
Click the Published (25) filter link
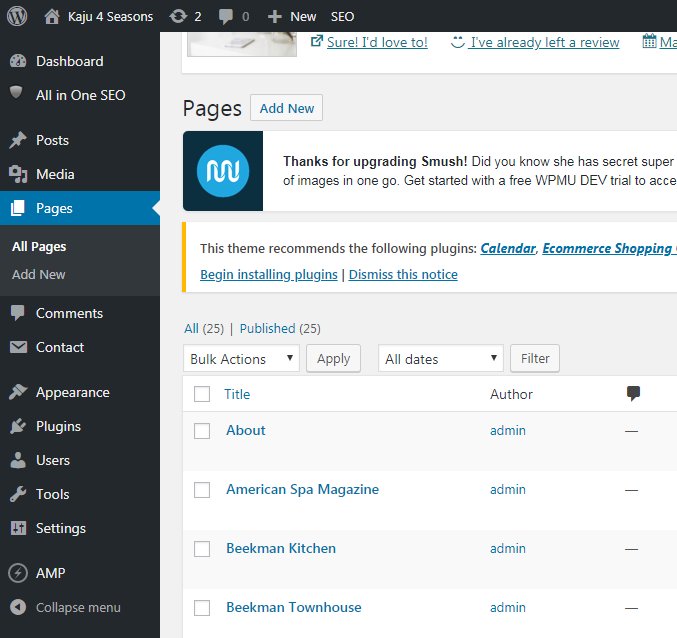click(280, 328)
